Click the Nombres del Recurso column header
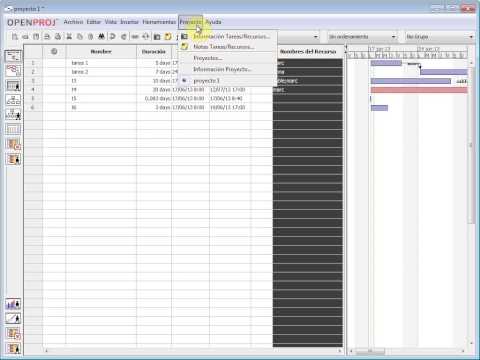Image resolution: width=480 pixels, height=360 pixels. pos(308,52)
